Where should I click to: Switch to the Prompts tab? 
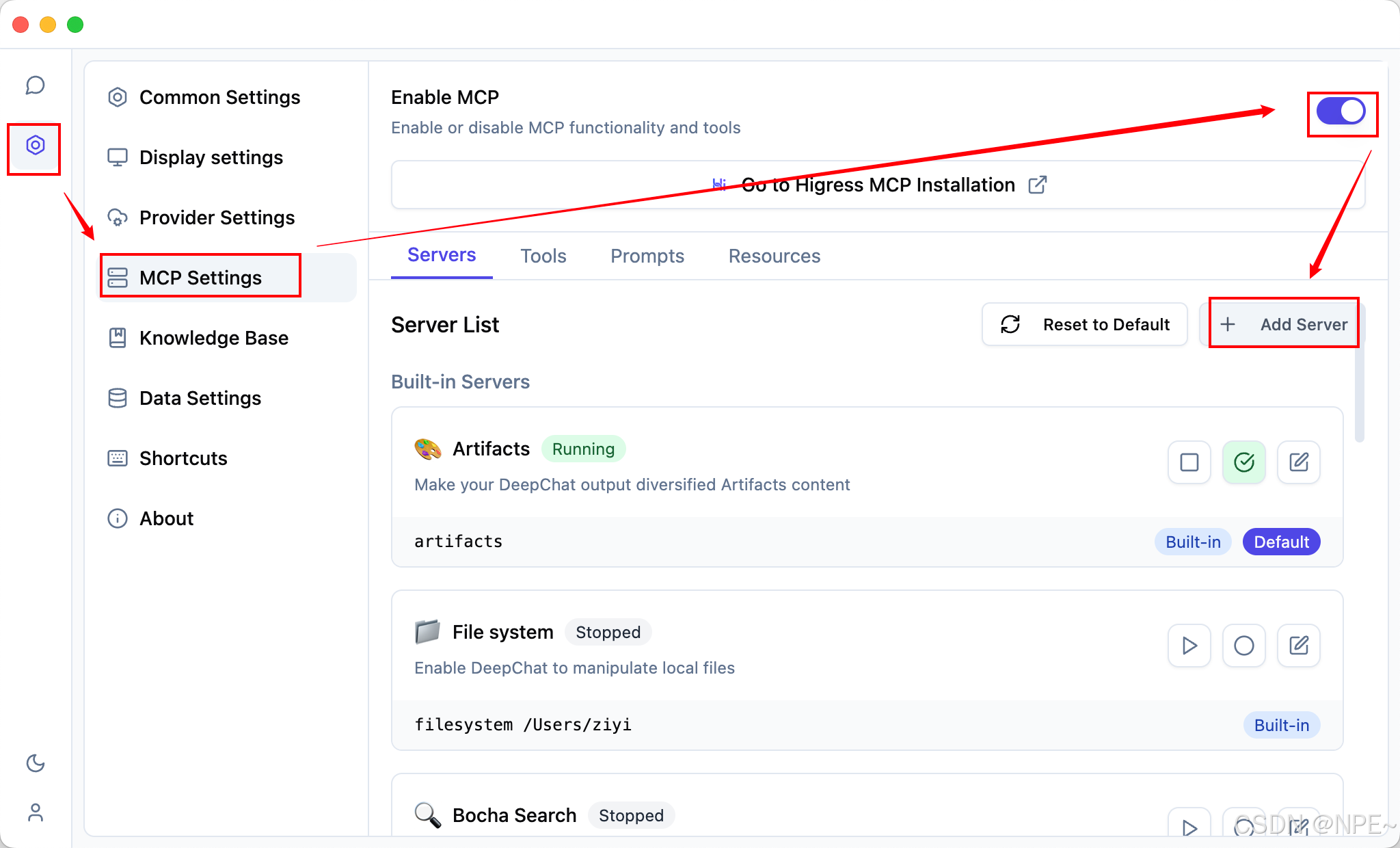[647, 256]
